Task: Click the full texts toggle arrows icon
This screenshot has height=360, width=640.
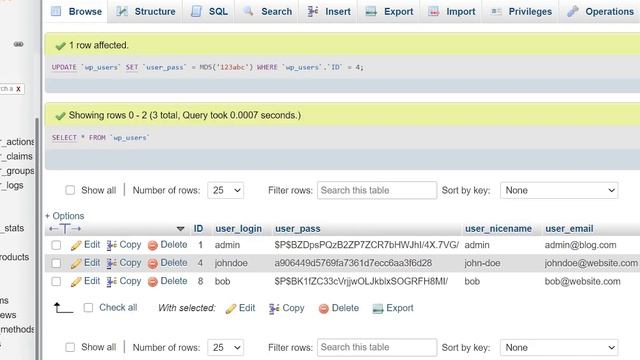Action: point(65,229)
